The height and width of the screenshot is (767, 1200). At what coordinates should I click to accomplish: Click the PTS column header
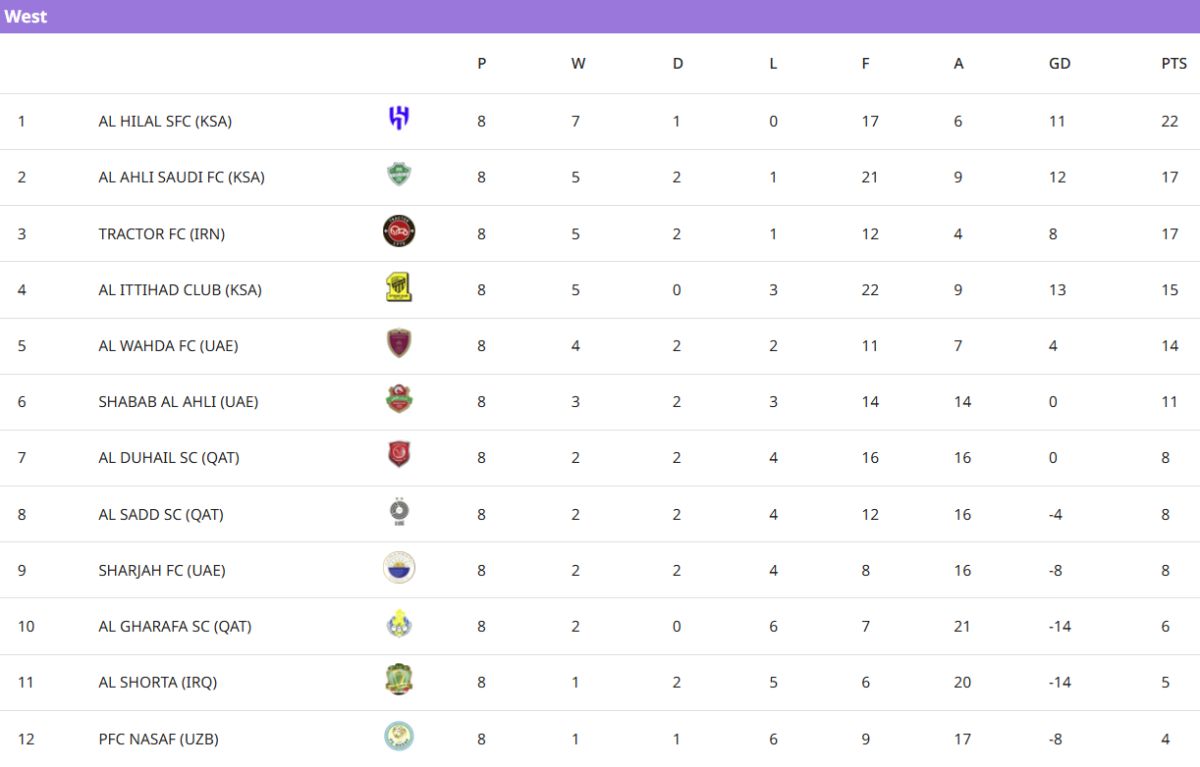tap(1174, 63)
